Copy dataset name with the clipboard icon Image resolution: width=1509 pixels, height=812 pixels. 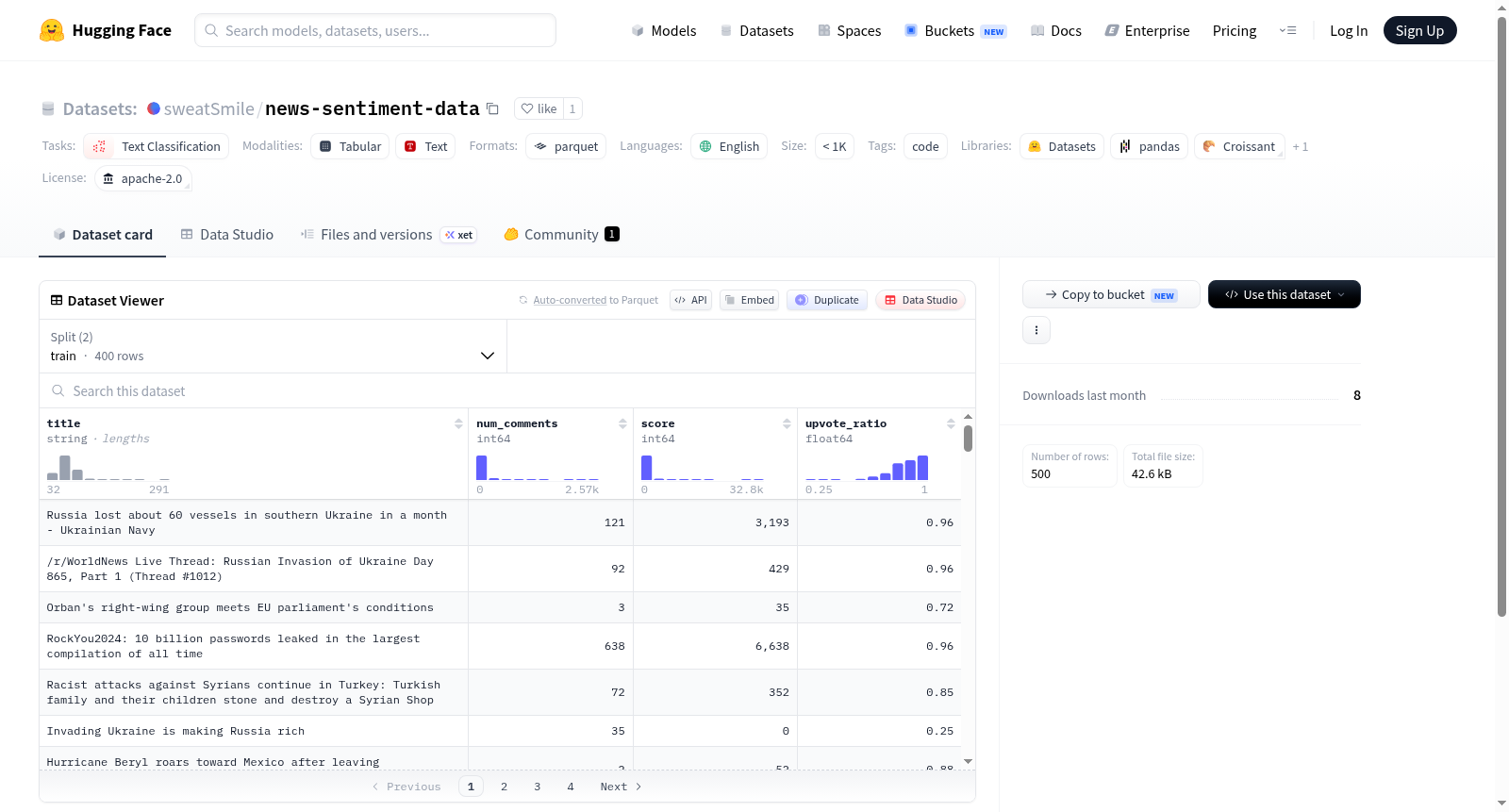pos(492,108)
